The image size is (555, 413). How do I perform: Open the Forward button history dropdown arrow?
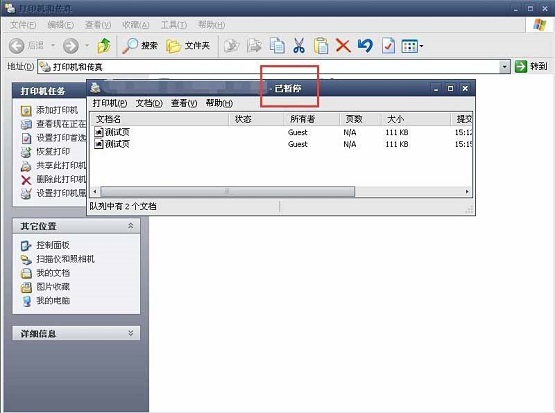87,46
